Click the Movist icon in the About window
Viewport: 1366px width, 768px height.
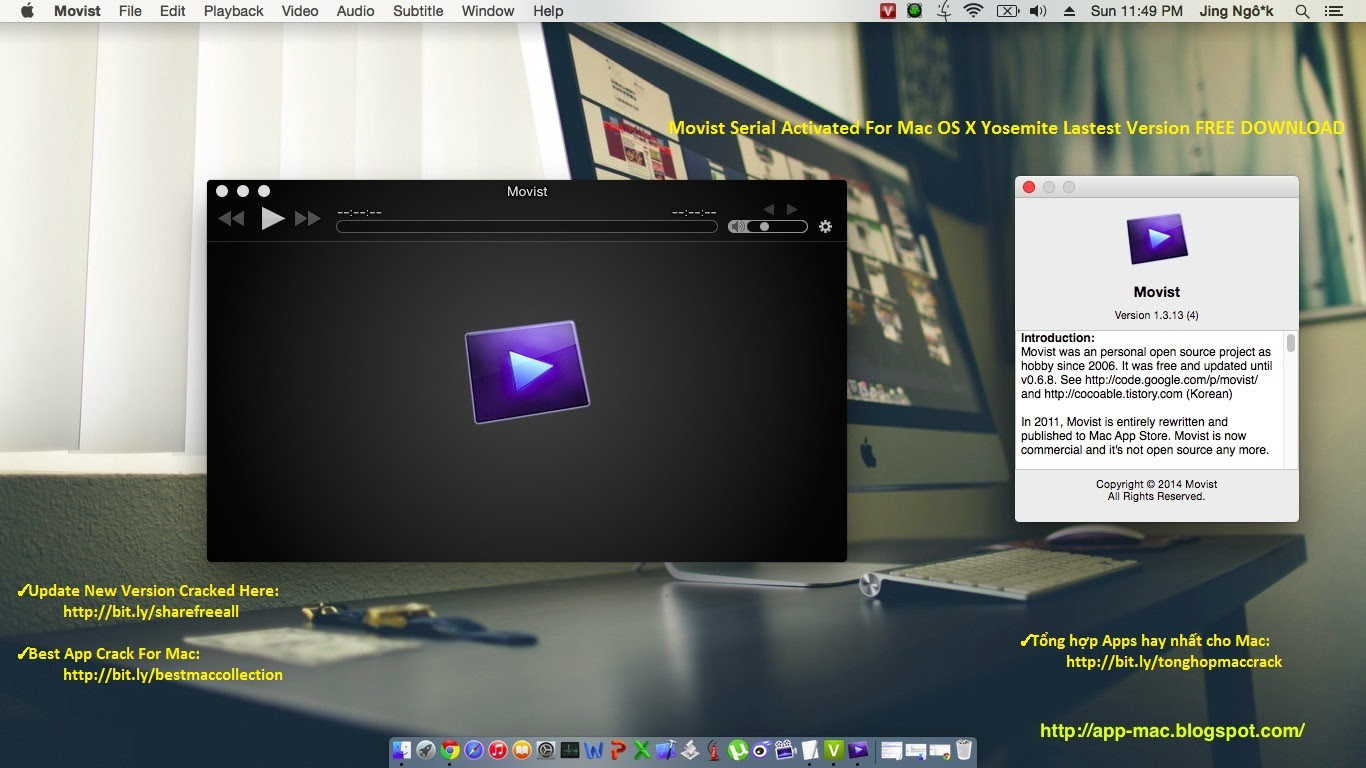[1157, 238]
